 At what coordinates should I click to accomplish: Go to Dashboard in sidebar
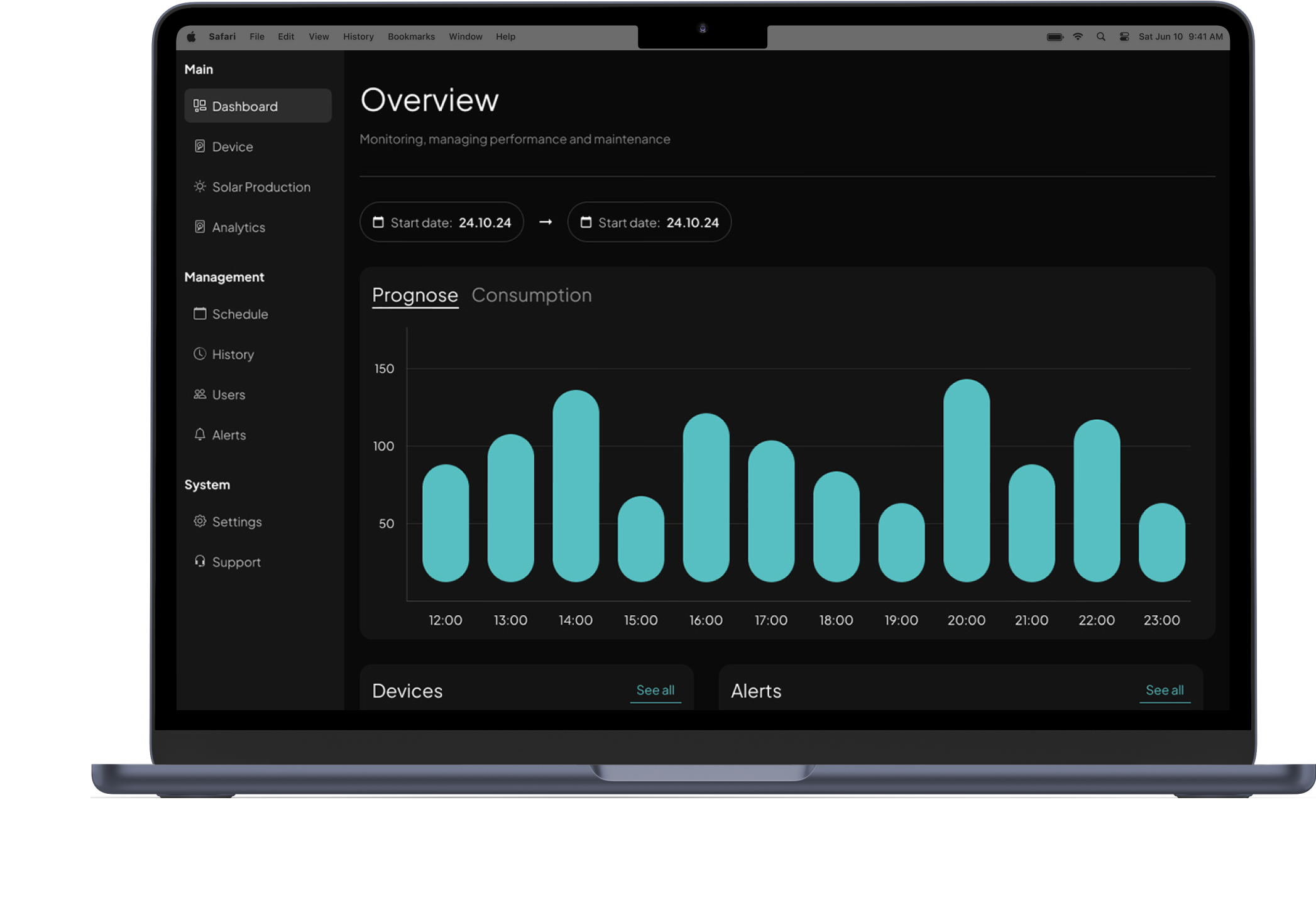tap(258, 106)
